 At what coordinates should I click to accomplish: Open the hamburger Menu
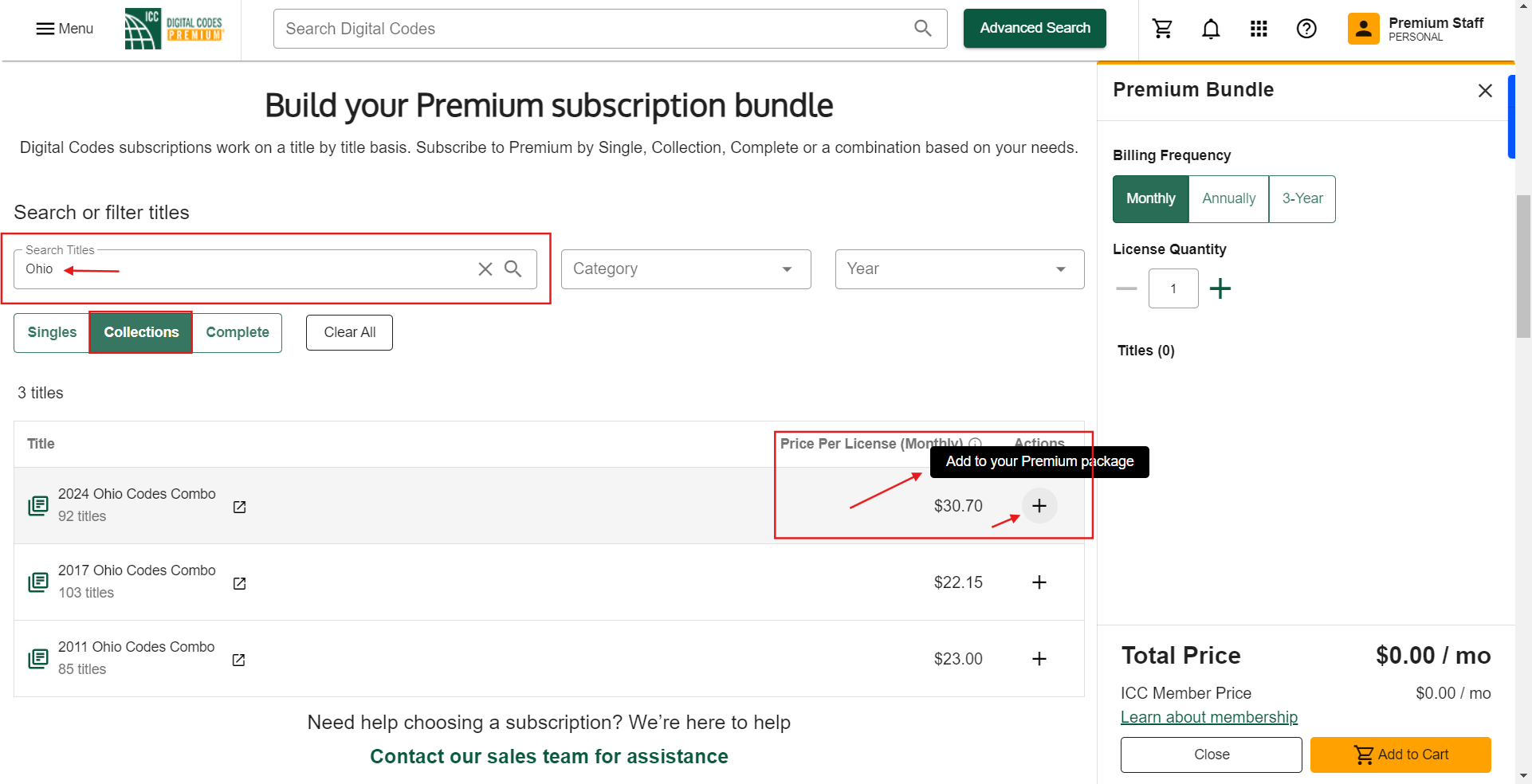pos(64,29)
